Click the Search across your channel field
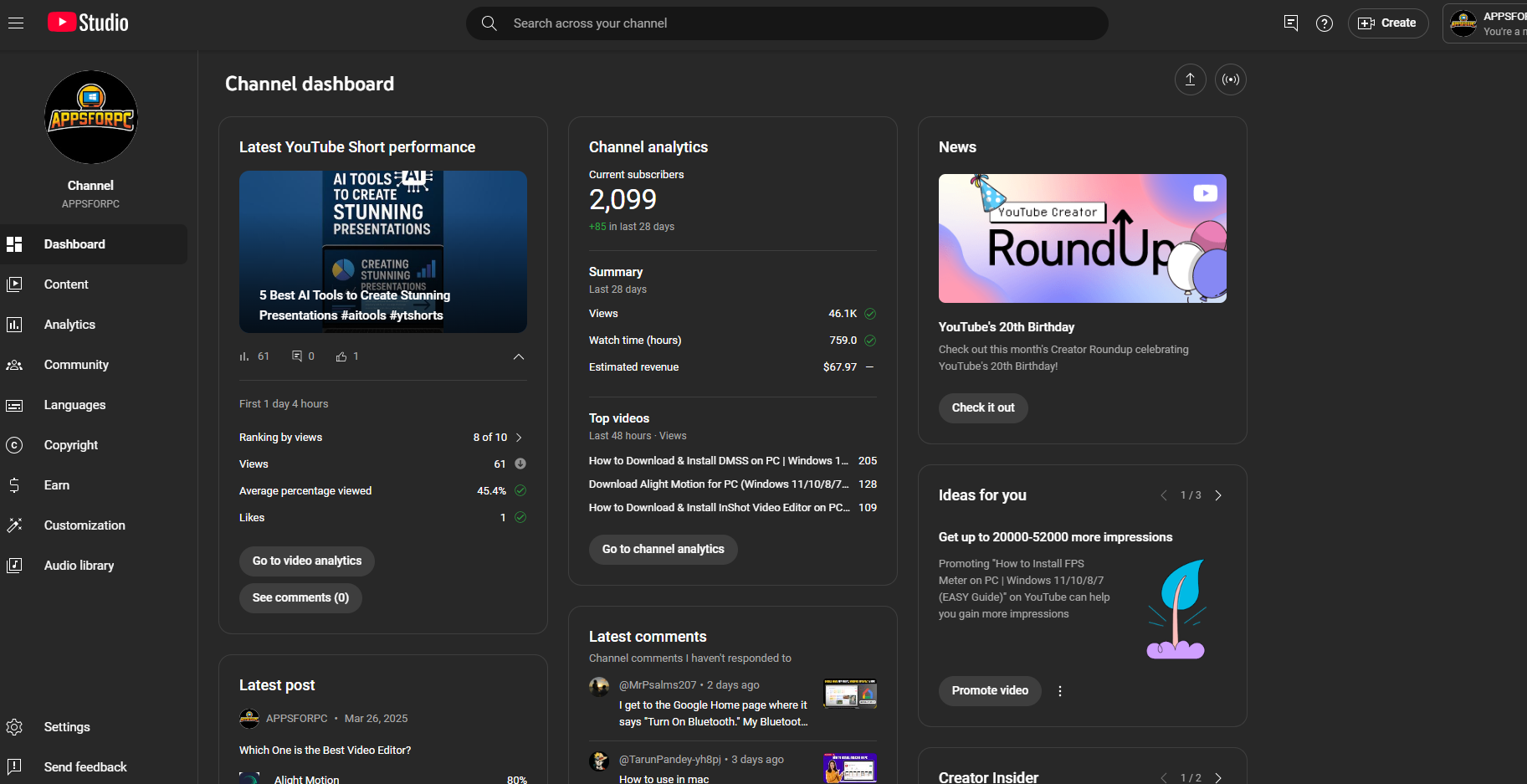The image size is (1527, 784). tap(787, 23)
